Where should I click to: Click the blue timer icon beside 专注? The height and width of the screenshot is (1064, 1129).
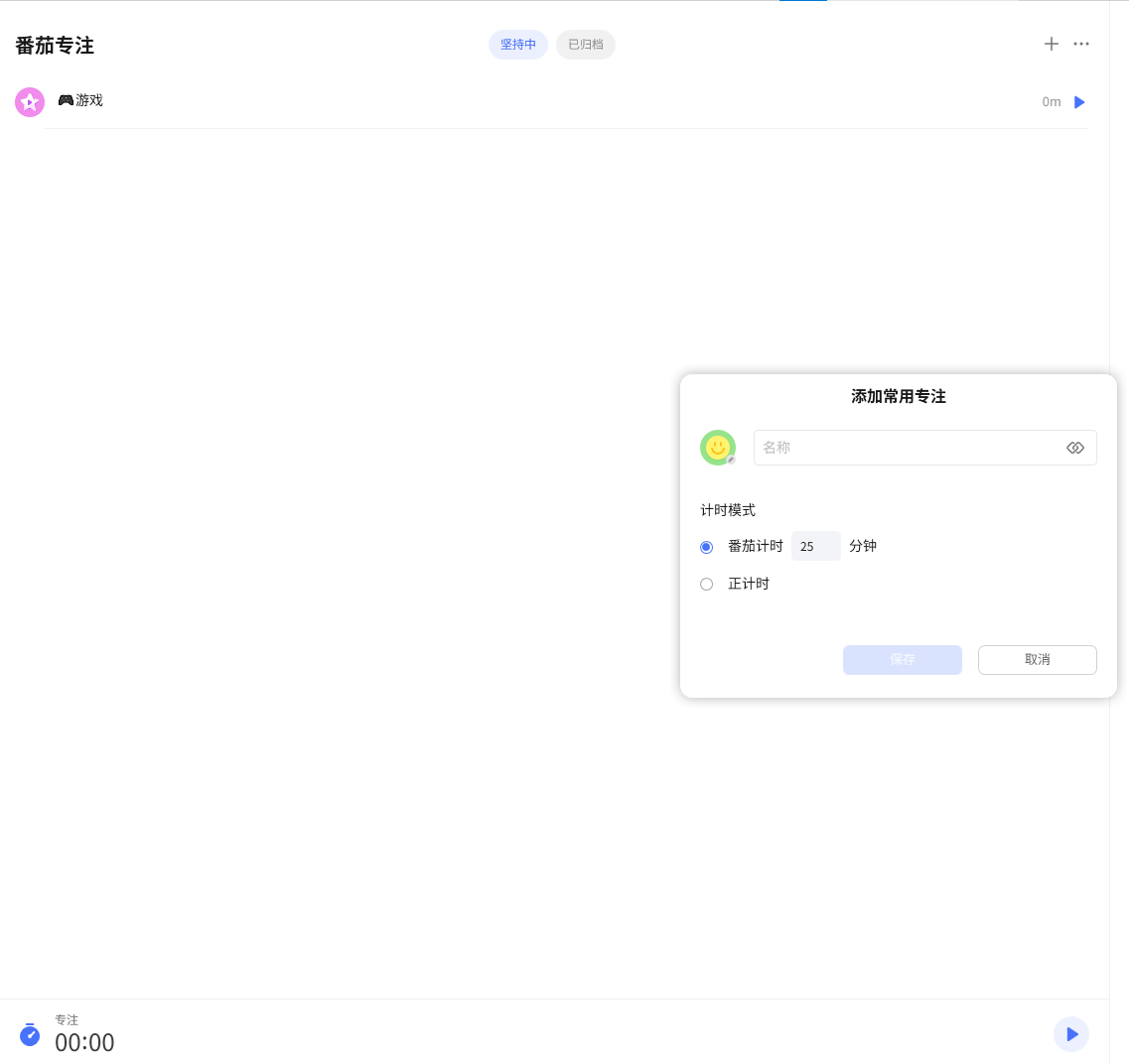point(30,1034)
